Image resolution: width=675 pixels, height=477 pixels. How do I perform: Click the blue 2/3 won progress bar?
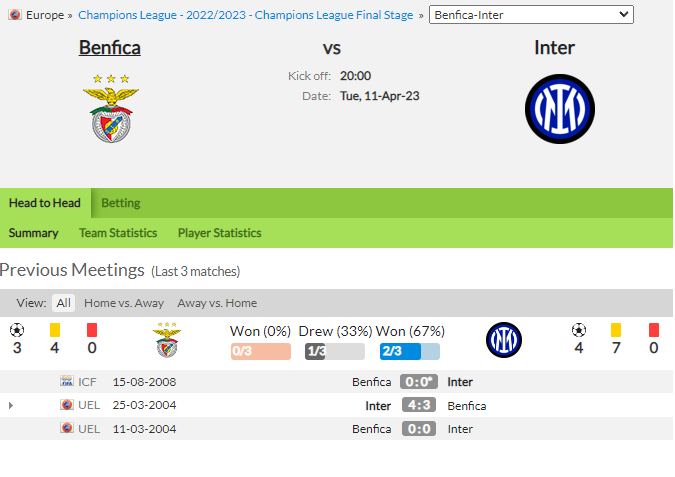[x=410, y=351]
